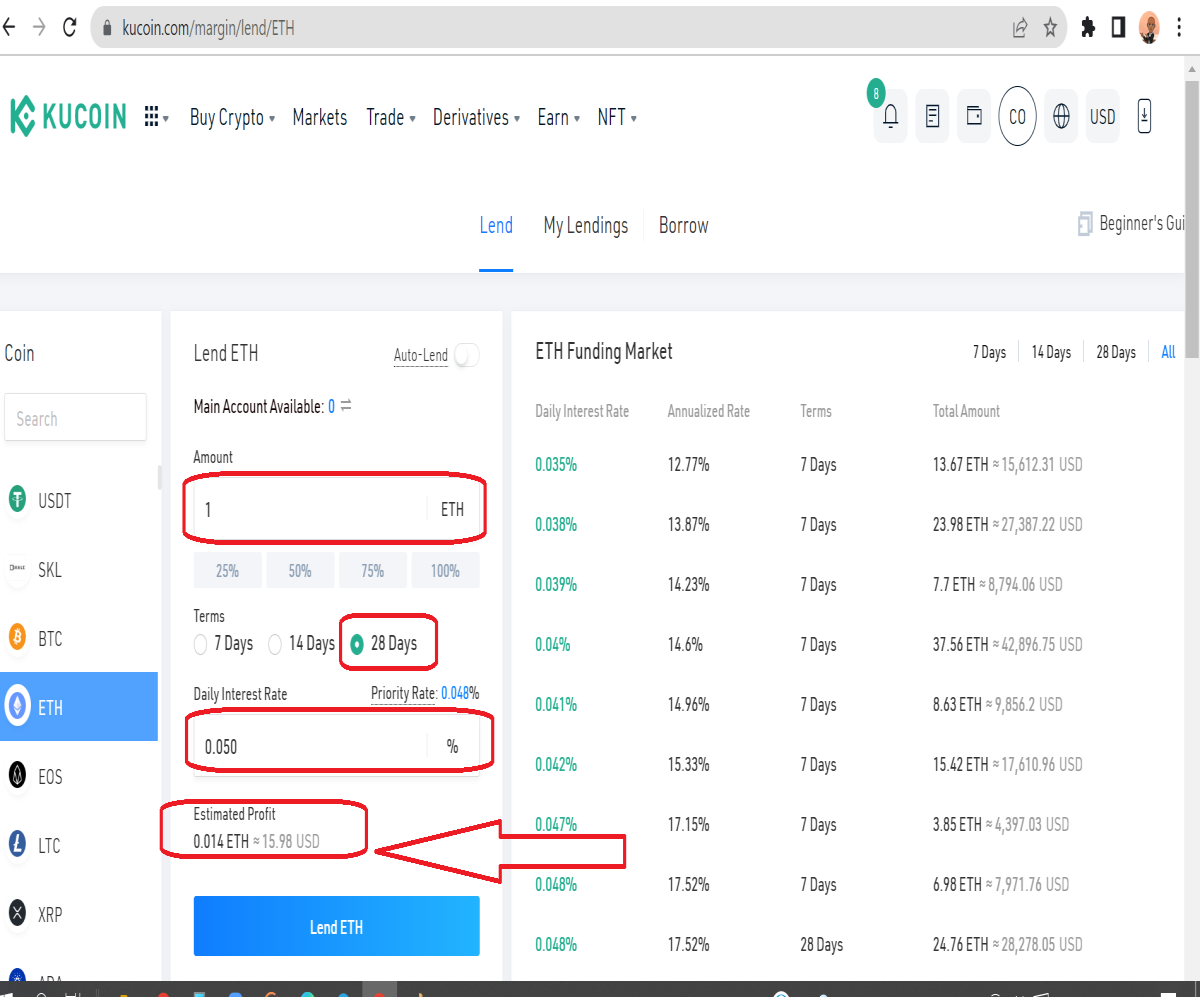Click the browser forward arrow
1200x997 pixels.
[39, 28]
